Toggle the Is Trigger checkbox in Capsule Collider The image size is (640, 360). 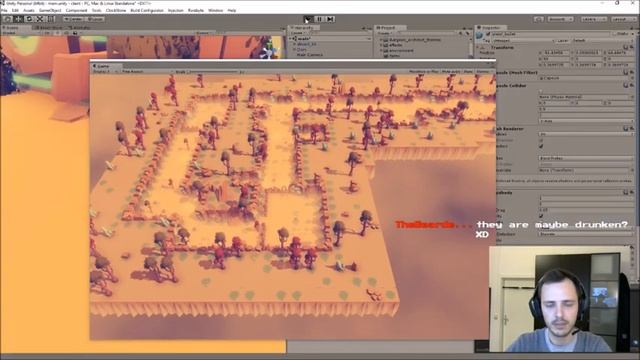[541, 91]
